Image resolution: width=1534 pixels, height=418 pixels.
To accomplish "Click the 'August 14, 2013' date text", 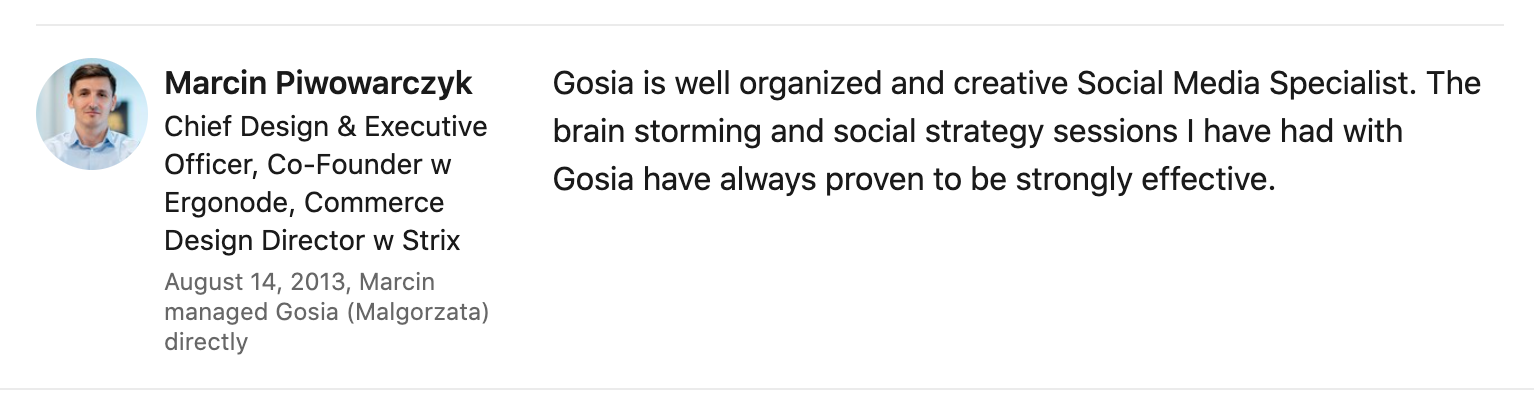I will point(256,282).
